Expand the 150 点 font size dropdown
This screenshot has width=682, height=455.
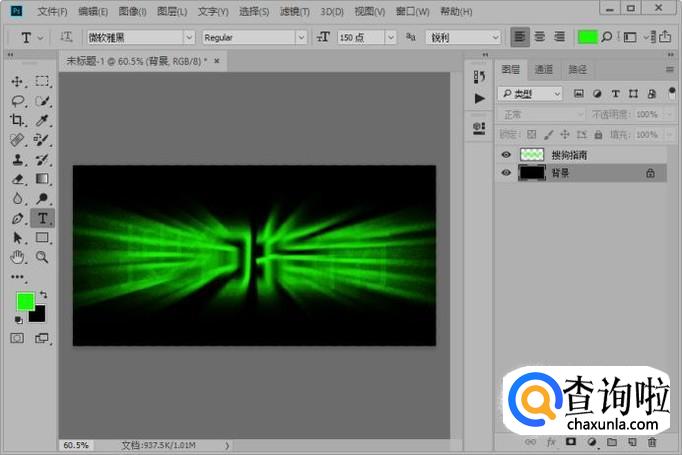pos(388,37)
